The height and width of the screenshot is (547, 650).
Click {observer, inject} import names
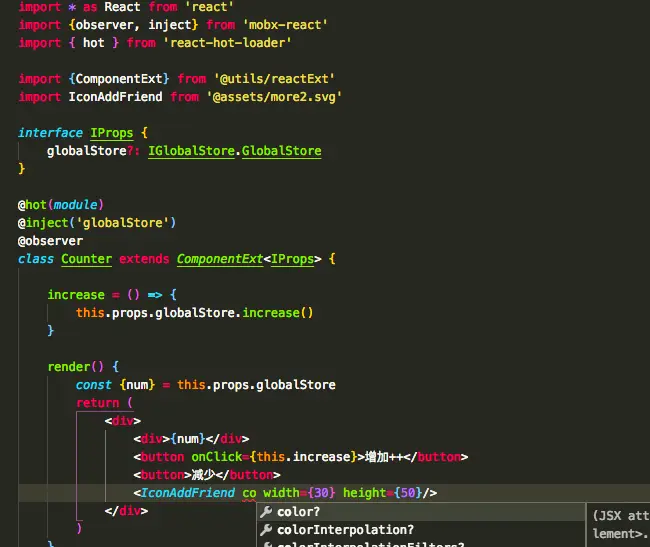click(133, 24)
